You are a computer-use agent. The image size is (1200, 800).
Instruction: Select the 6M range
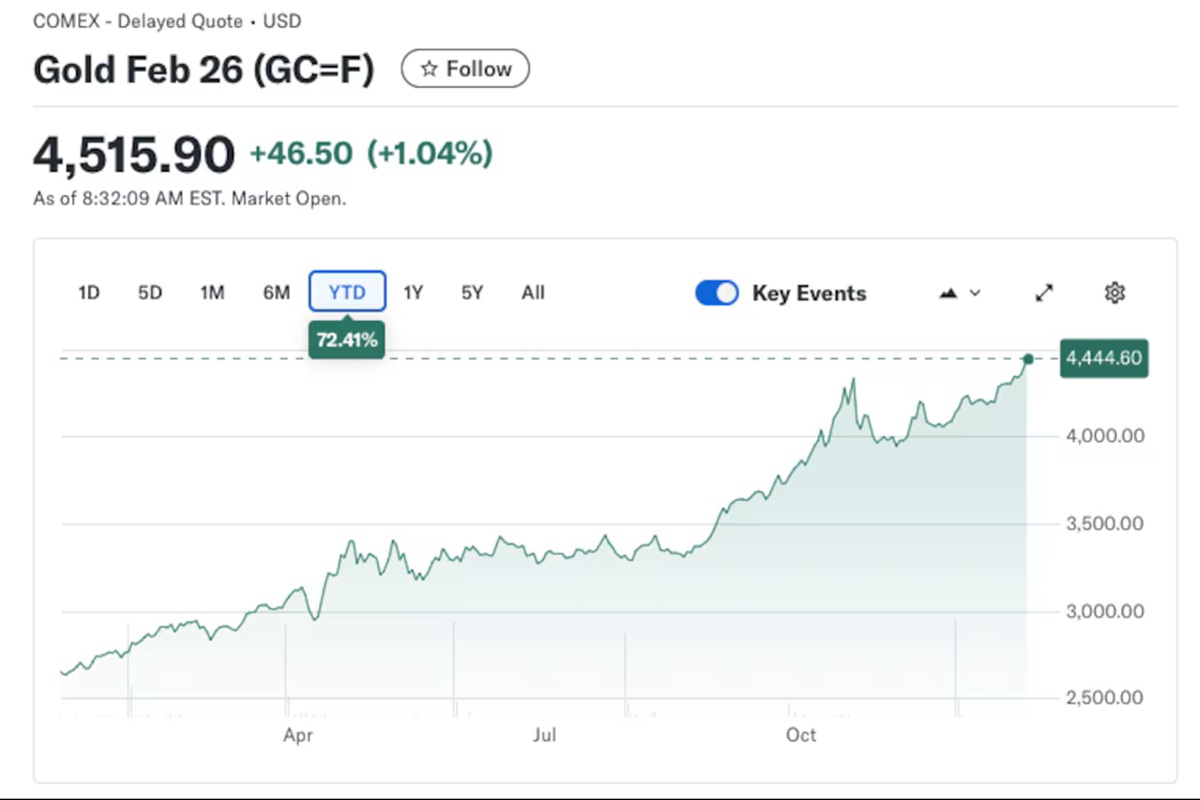[276, 293]
